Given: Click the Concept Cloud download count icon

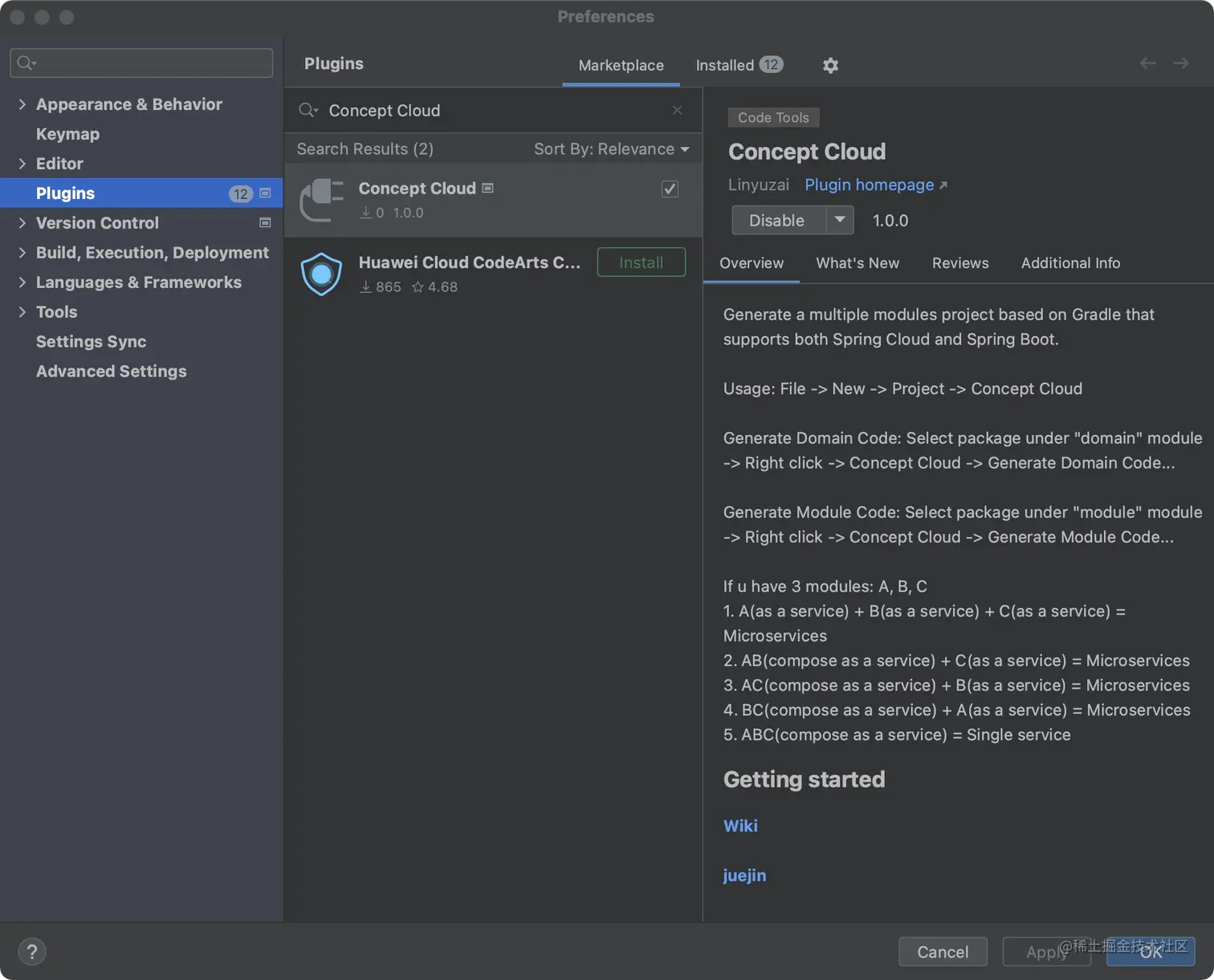Looking at the screenshot, I should click(365, 213).
